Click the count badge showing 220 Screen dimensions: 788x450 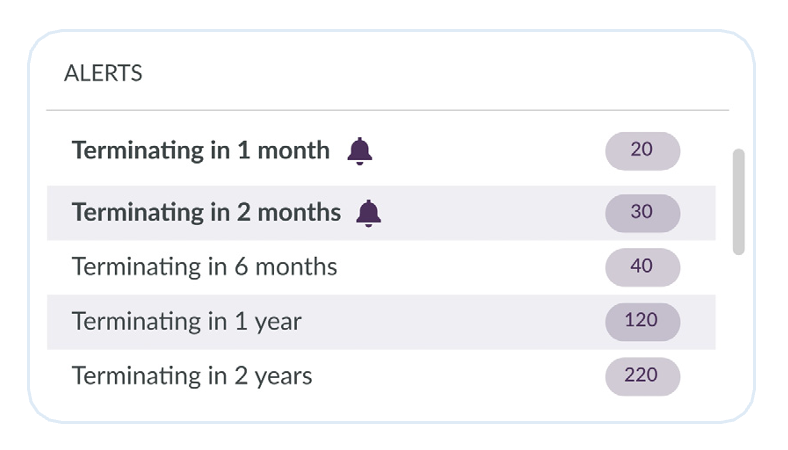point(642,376)
